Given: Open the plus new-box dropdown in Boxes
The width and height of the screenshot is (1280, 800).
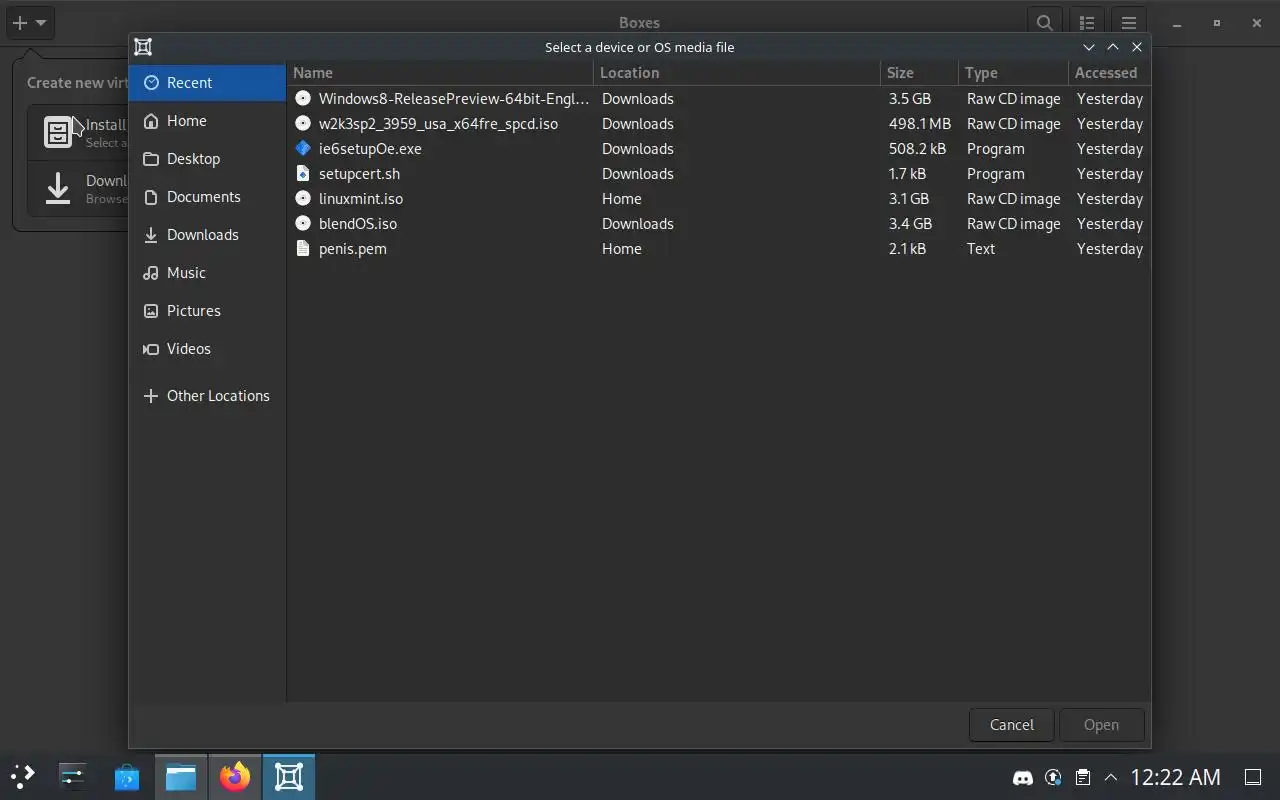Looking at the screenshot, I should tap(29, 23).
